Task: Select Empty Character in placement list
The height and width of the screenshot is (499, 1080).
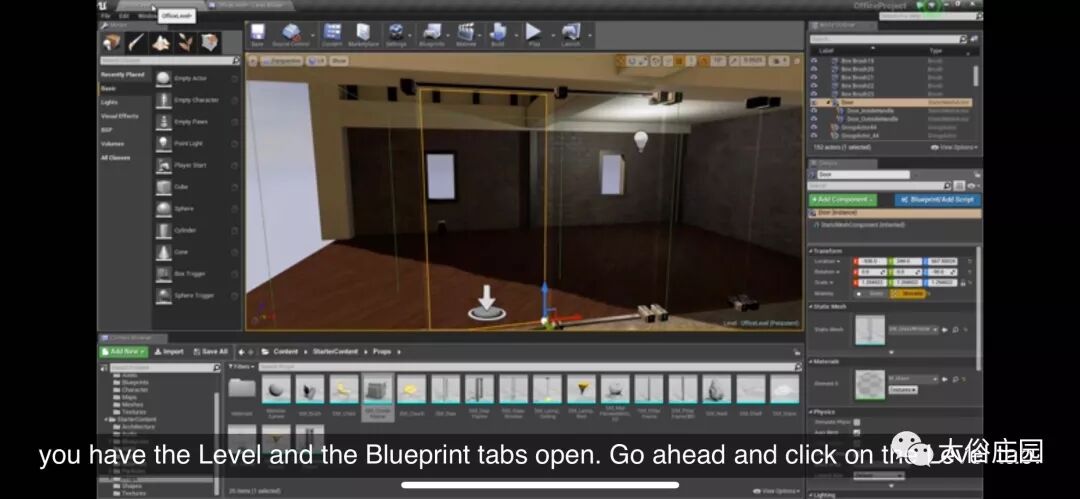Action: (196, 100)
